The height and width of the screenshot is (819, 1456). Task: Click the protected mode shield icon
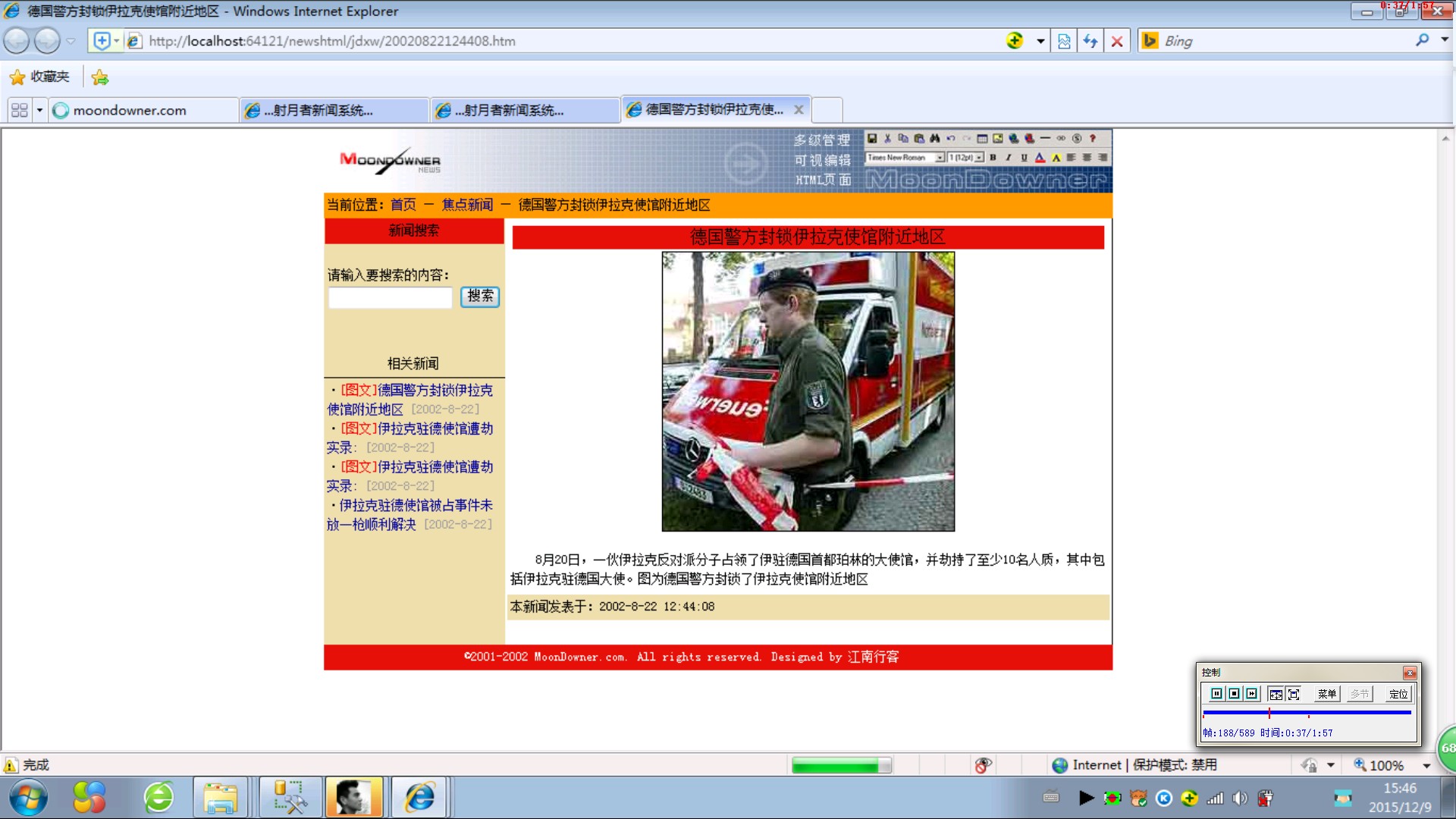pos(1308,765)
